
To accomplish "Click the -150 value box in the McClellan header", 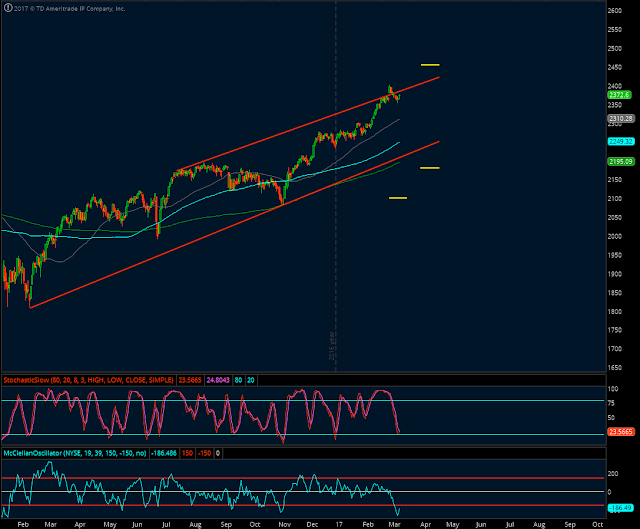I will [204, 453].
